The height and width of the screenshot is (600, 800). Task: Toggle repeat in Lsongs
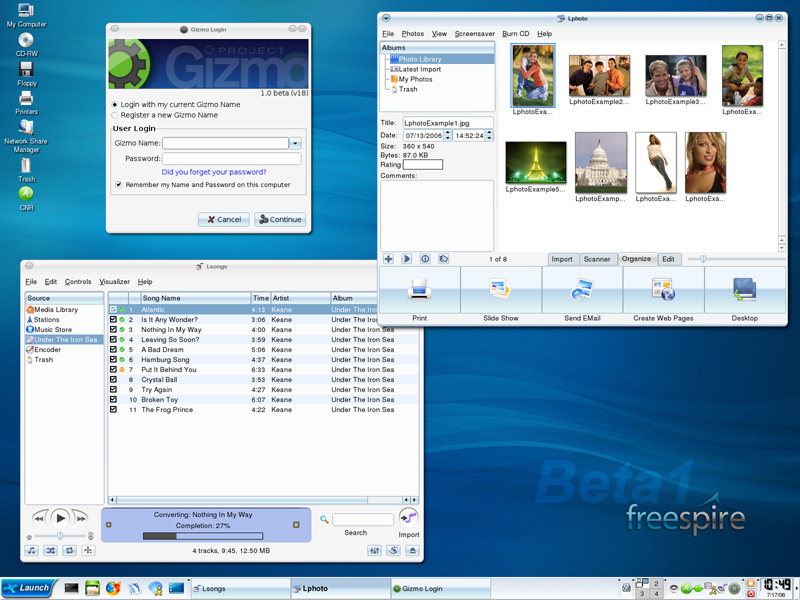point(69,551)
